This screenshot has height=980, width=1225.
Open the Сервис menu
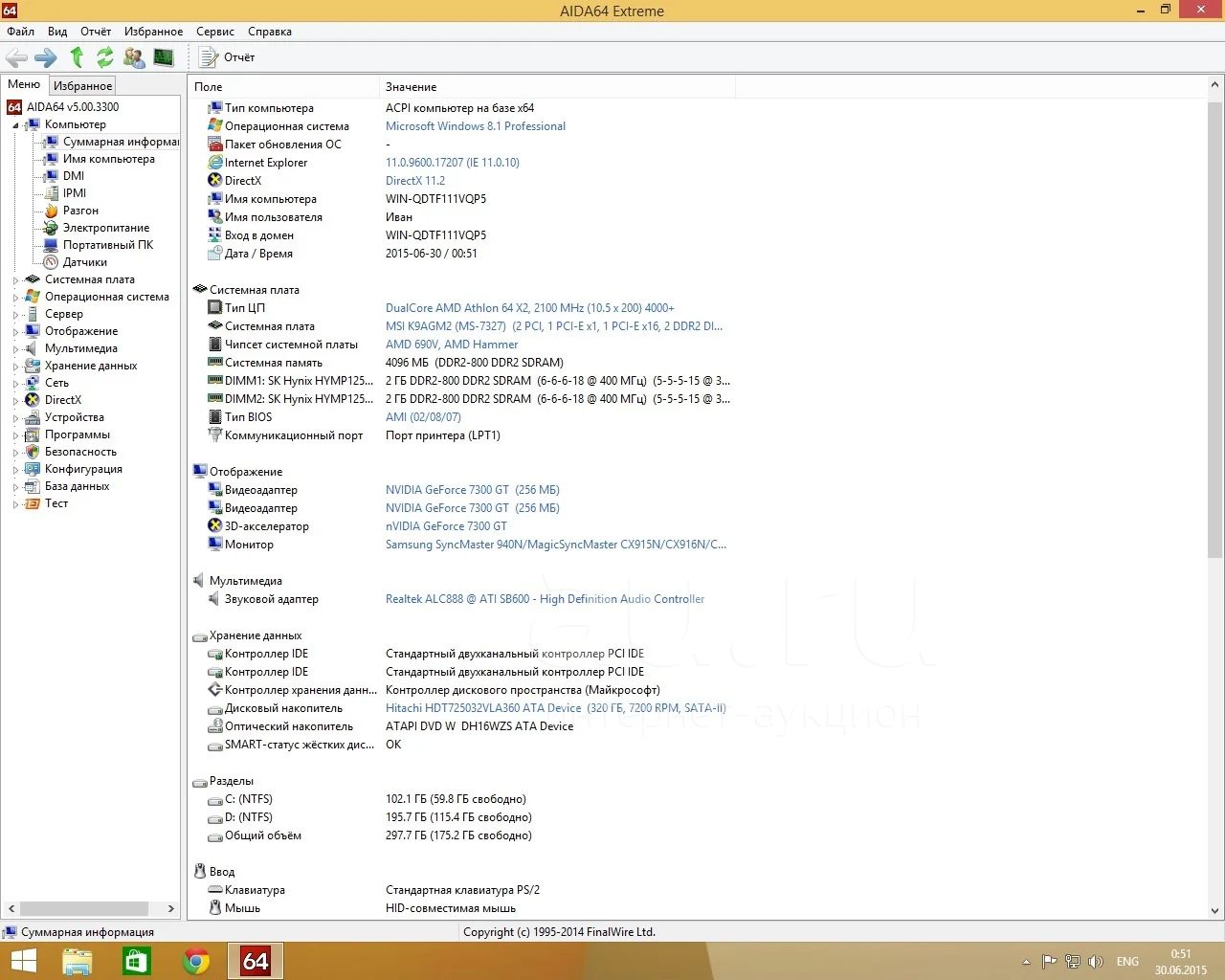[x=215, y=32]
